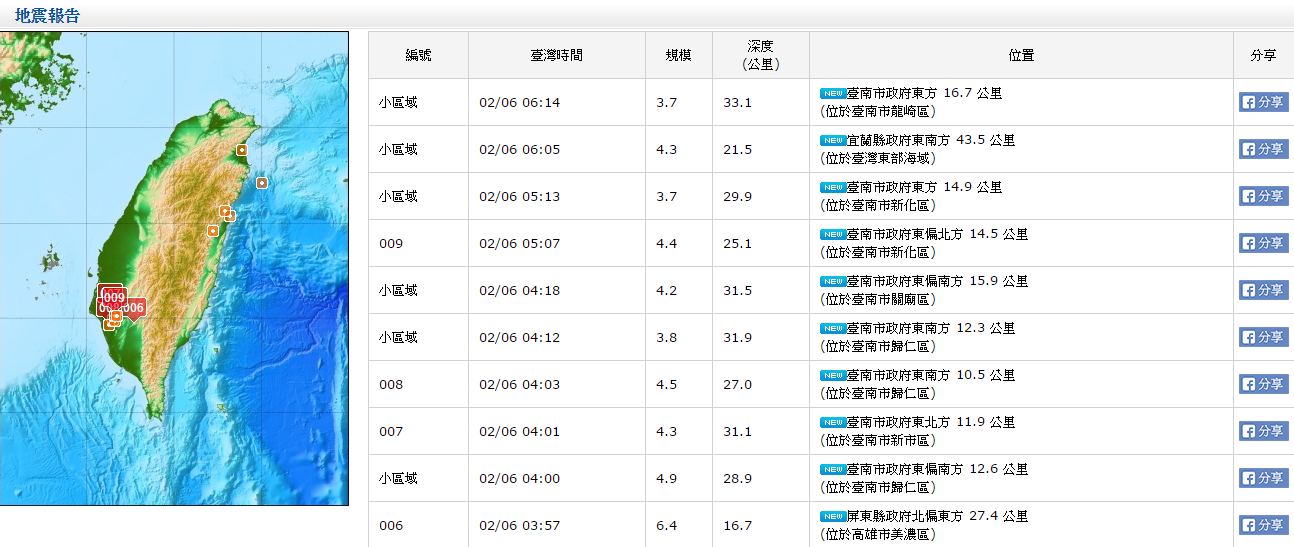
Task: Select offshore epicenter marker east of Yilan
Action: click(261, 183)
